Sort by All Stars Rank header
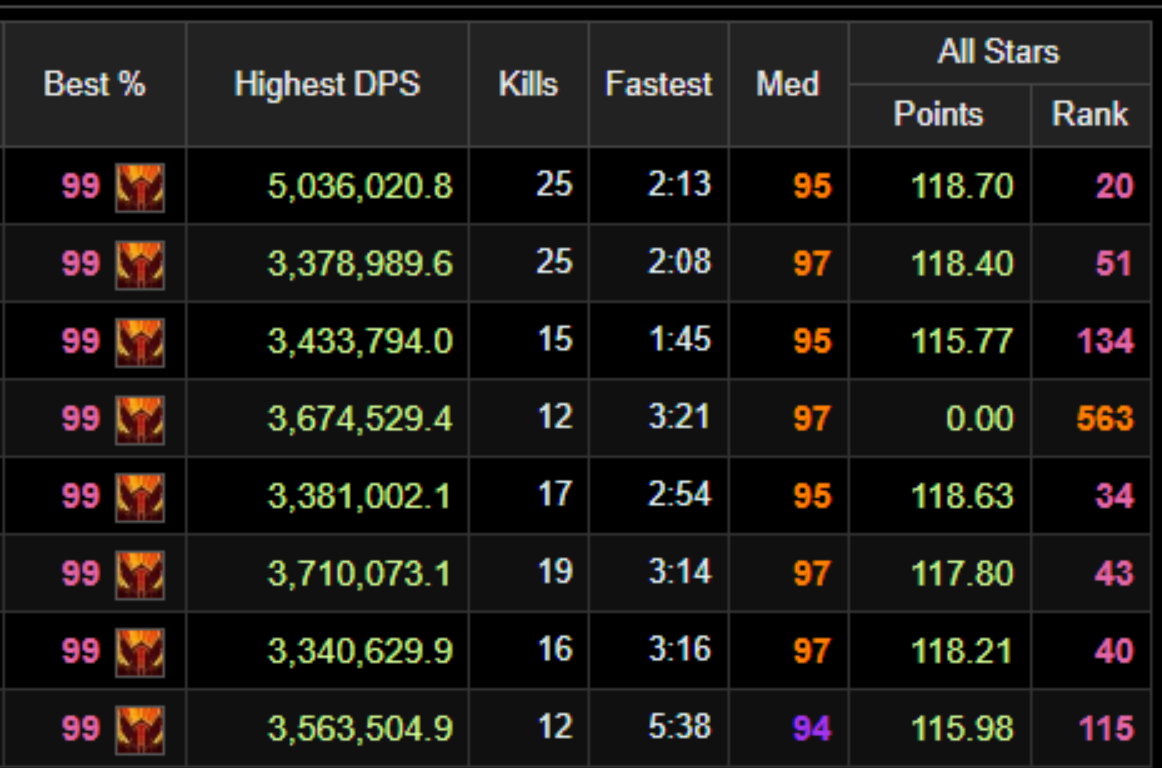Viewport: 1162px width, 768px height. pos(1089,114)
